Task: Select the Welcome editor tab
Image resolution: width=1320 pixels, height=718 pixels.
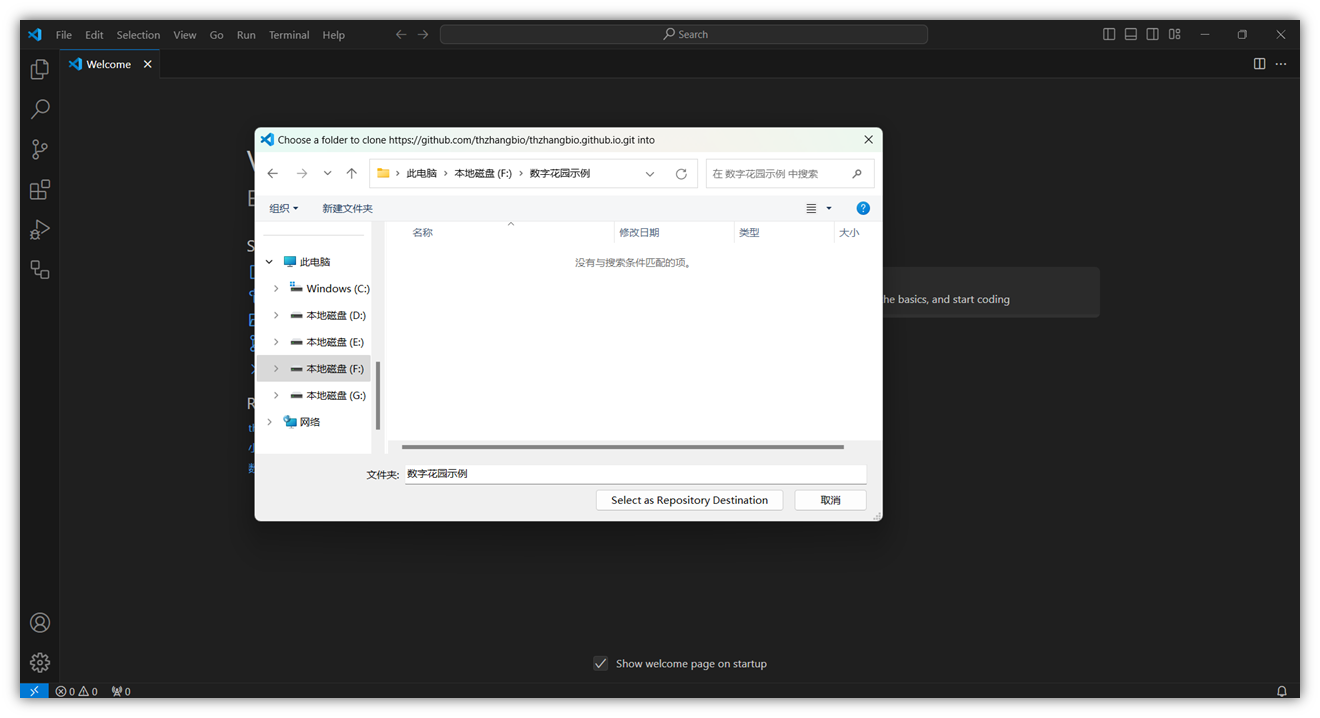Action: (109, 64)
